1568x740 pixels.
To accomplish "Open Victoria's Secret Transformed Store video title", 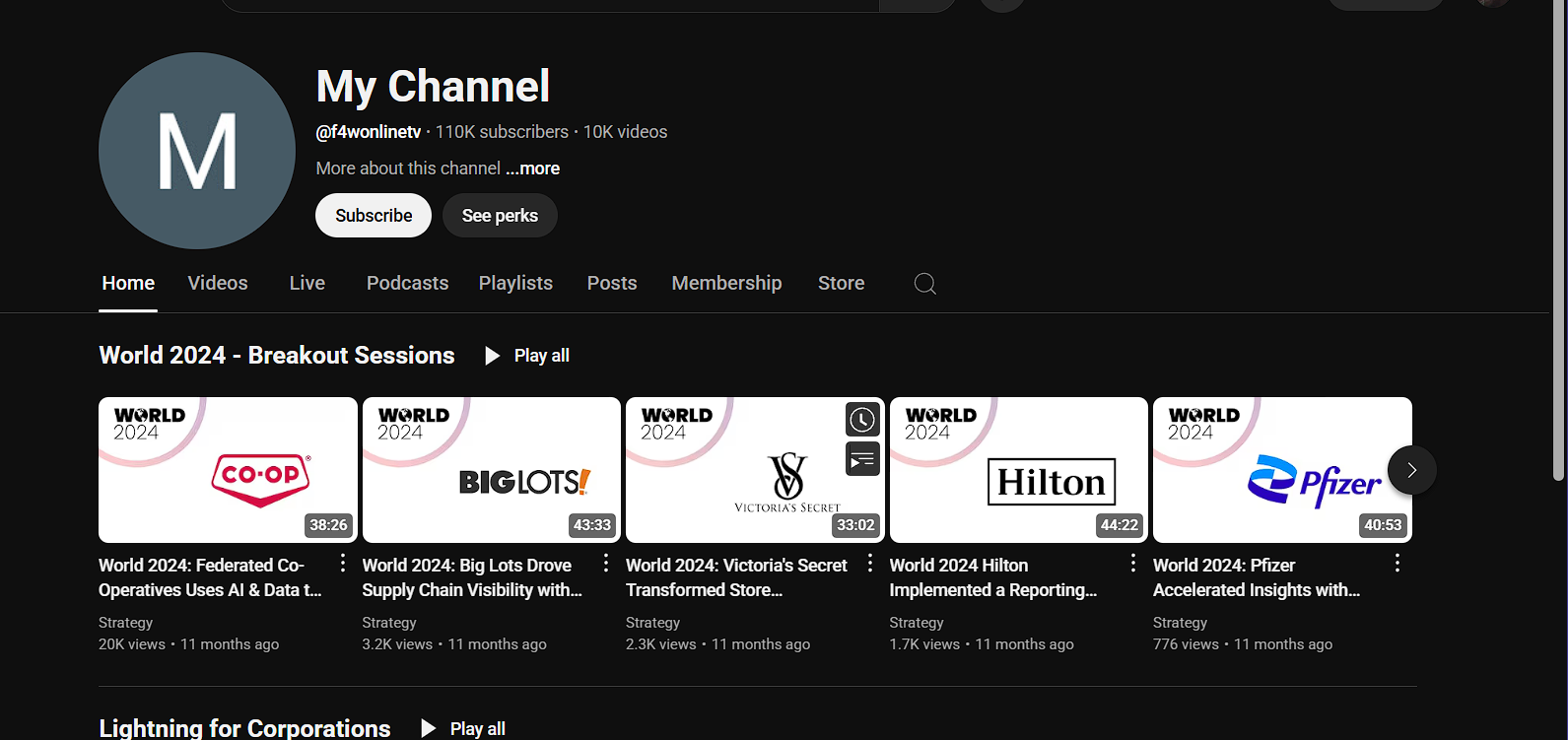I will 736,577.
